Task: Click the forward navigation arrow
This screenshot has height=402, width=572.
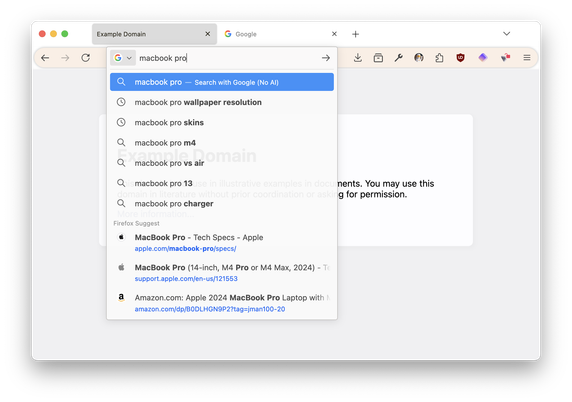Action: point(65,58)
